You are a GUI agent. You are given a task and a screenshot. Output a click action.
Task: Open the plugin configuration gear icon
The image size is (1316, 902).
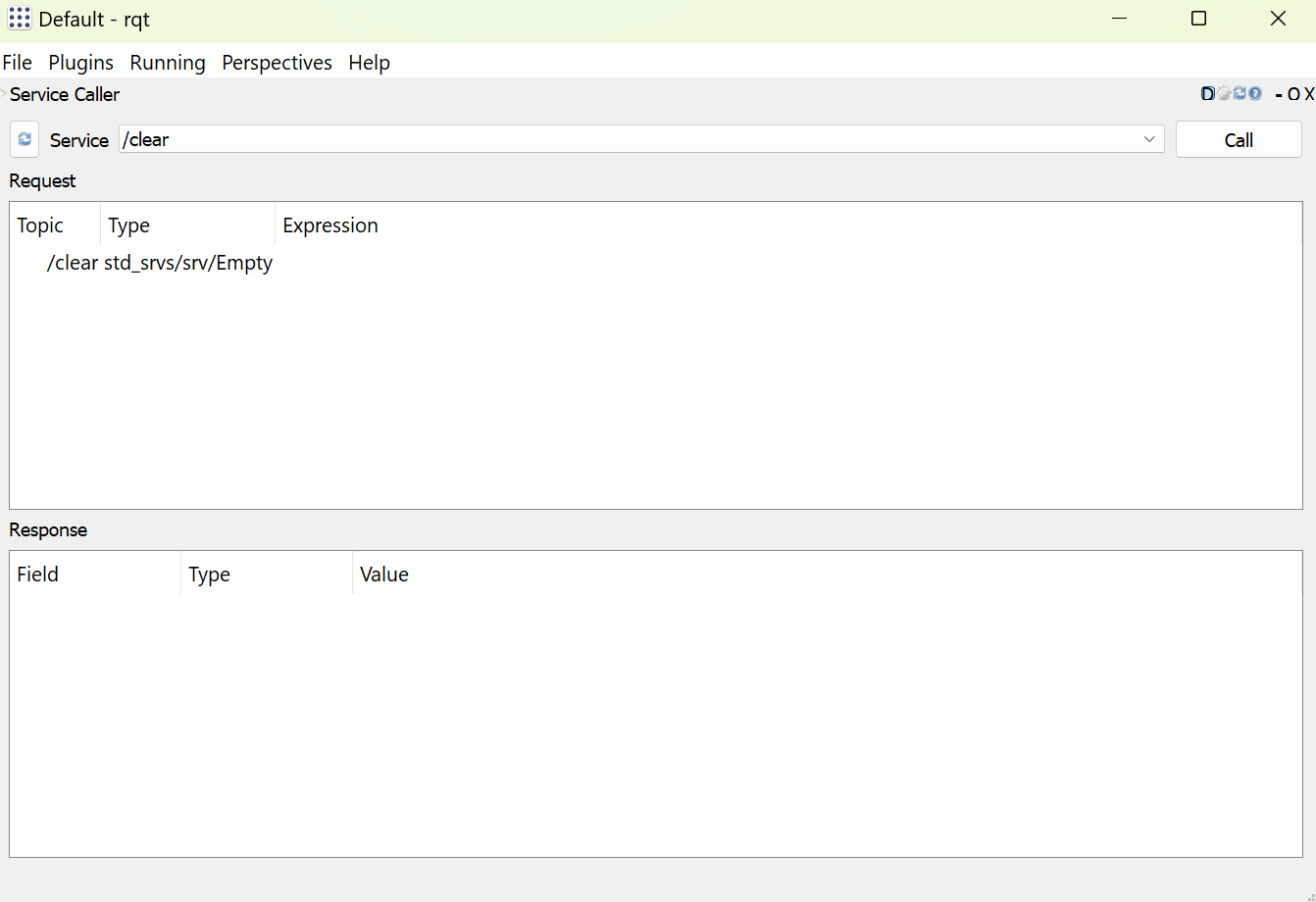tap(1224, 94)
